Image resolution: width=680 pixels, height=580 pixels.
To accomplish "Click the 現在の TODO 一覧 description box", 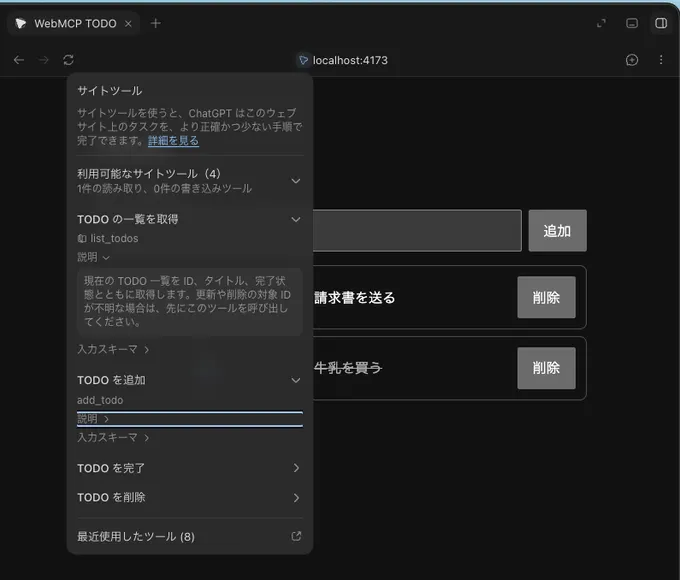I will tap(190, 301).
